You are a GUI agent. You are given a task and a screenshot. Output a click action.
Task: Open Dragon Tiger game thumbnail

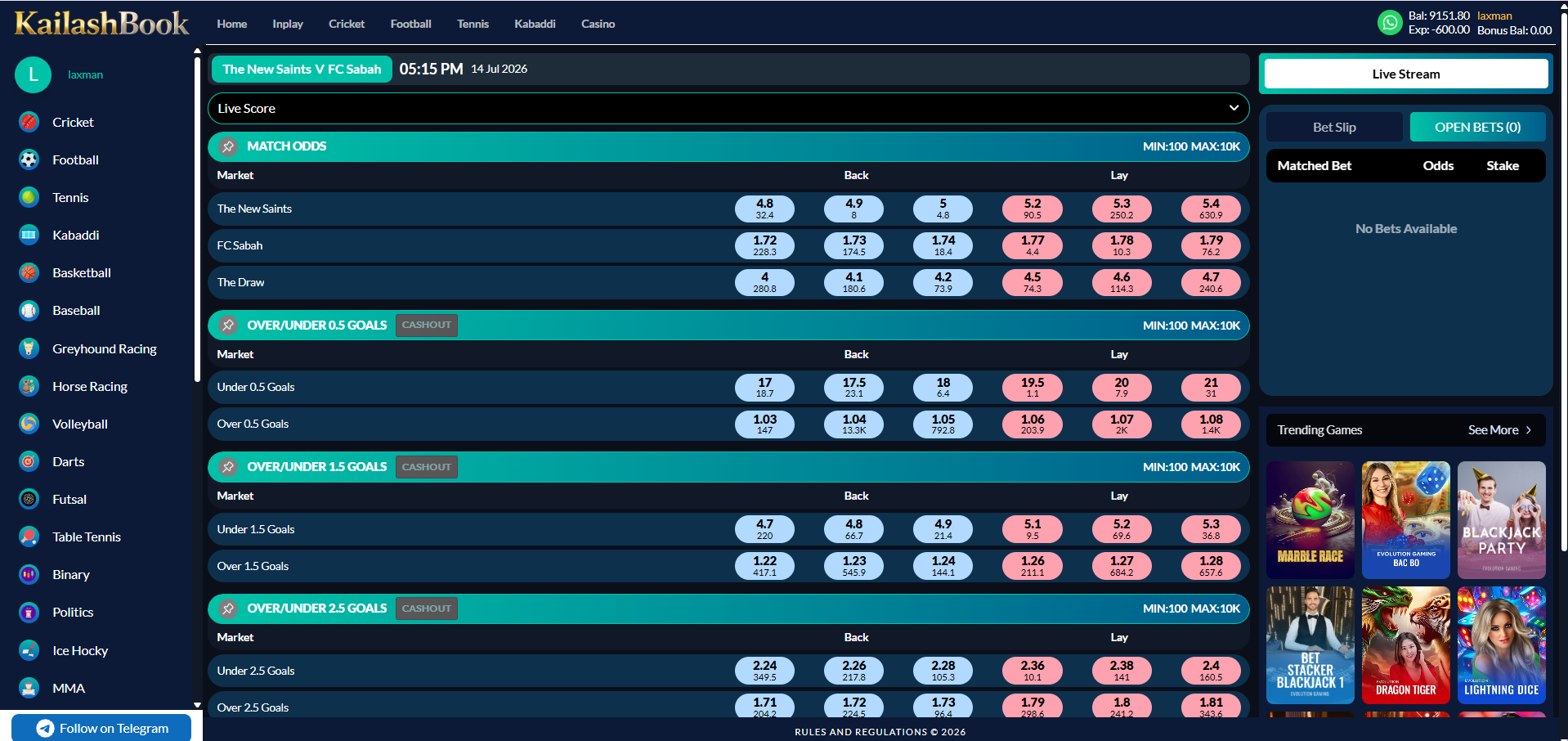[1406, 645]
